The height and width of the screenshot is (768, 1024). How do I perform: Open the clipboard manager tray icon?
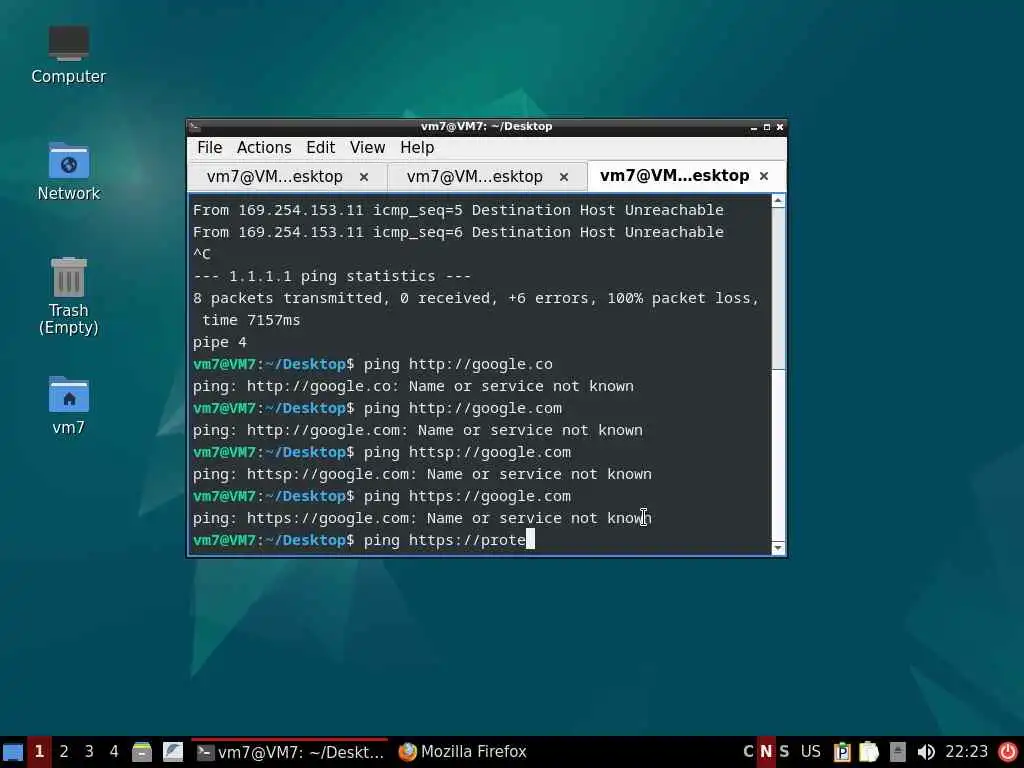[x=842, y=752]
